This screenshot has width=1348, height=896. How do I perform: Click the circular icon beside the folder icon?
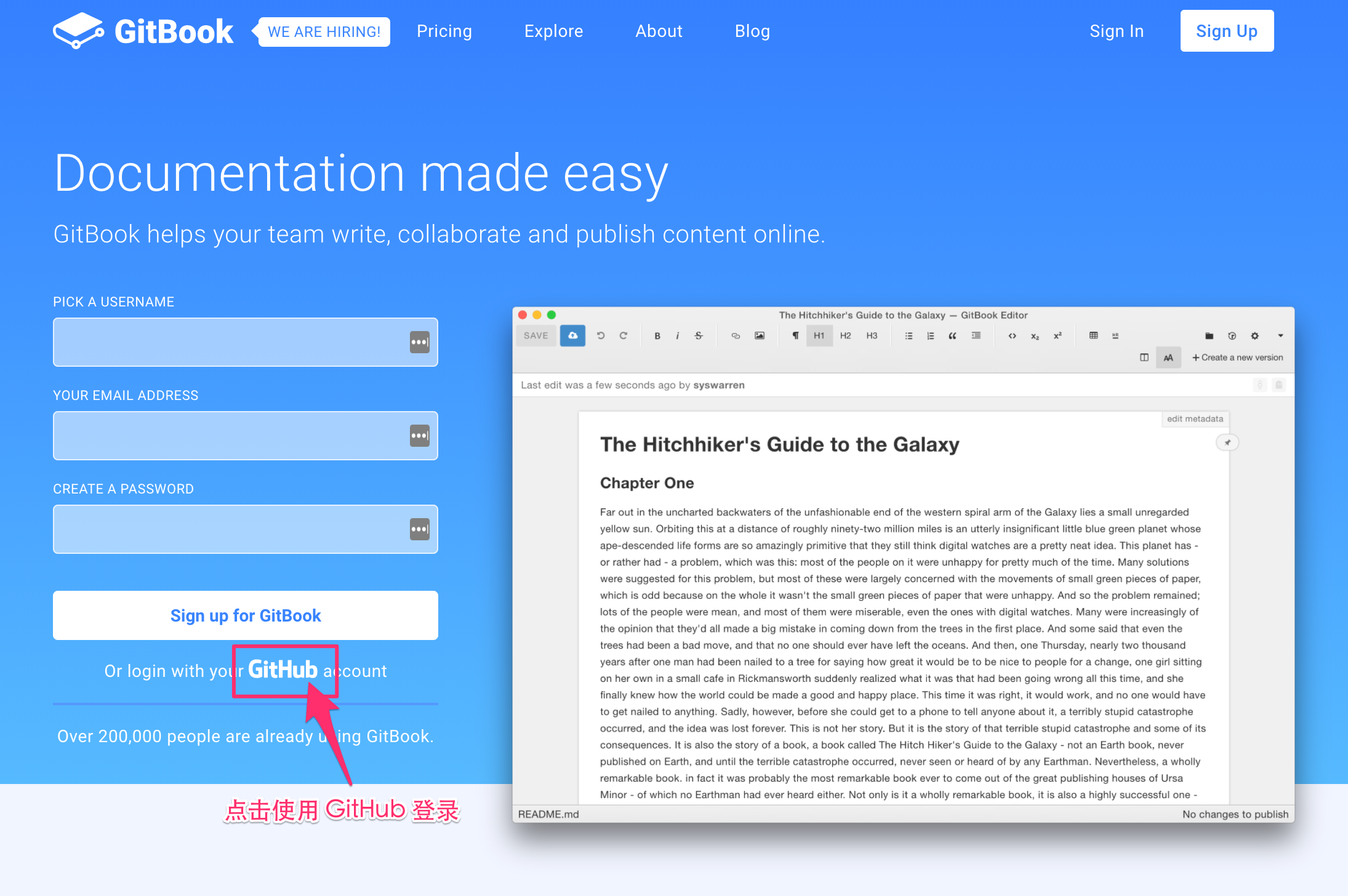(1232, 336)
